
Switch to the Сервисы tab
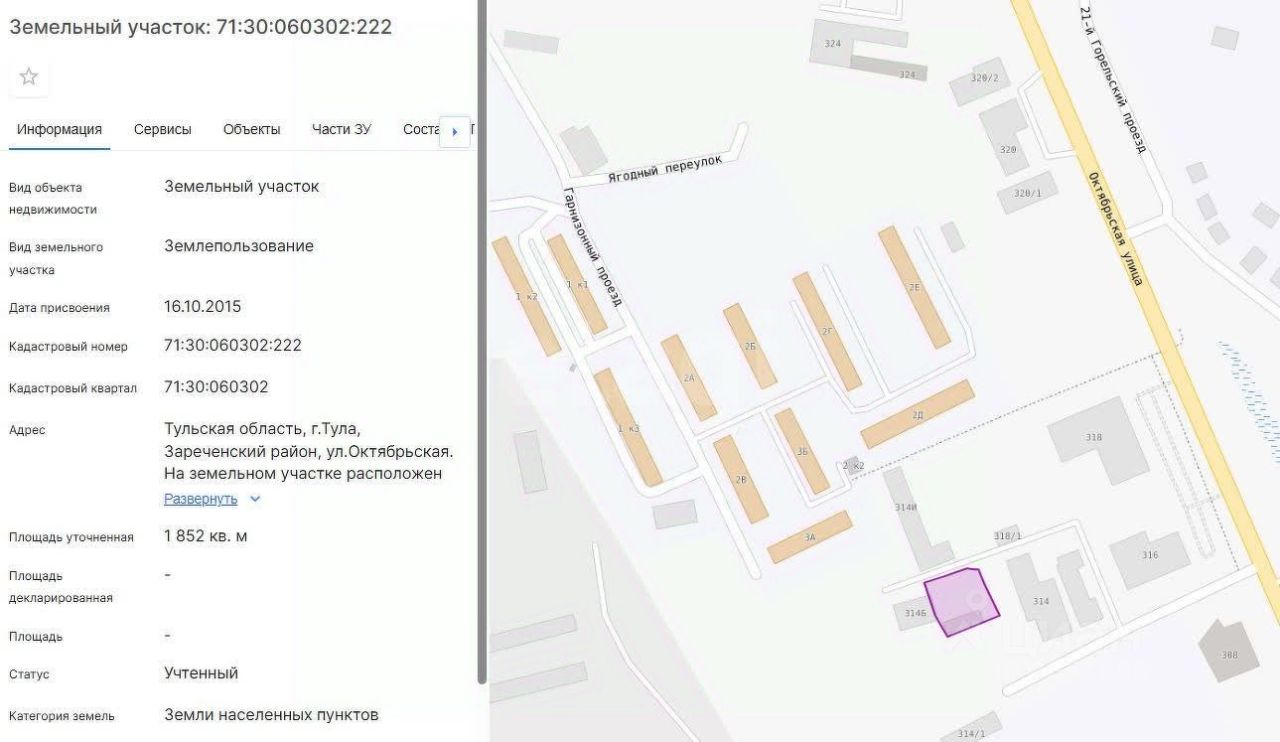point(163,129)
